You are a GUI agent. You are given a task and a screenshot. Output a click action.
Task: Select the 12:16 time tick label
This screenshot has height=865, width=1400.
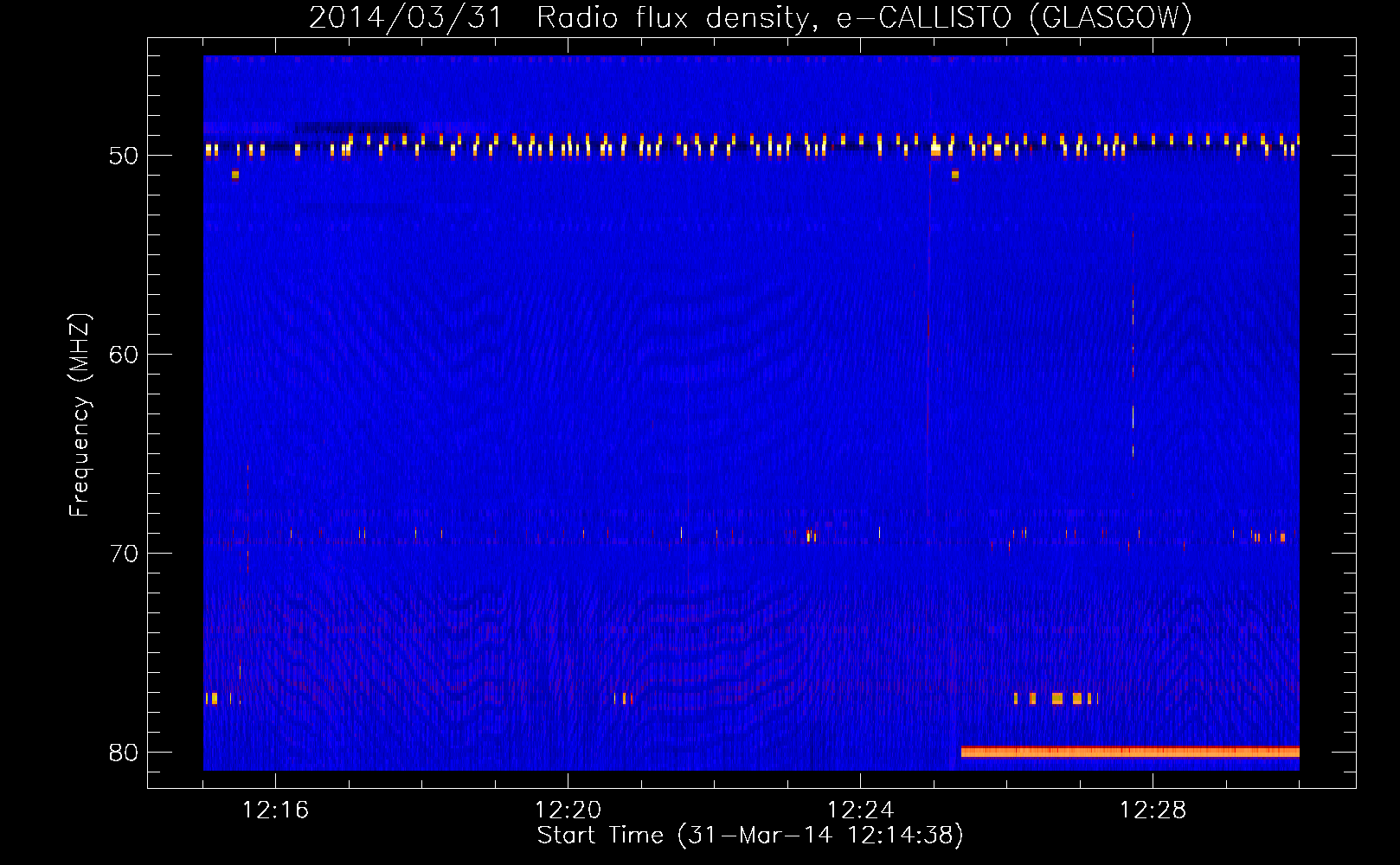(276, 811)
